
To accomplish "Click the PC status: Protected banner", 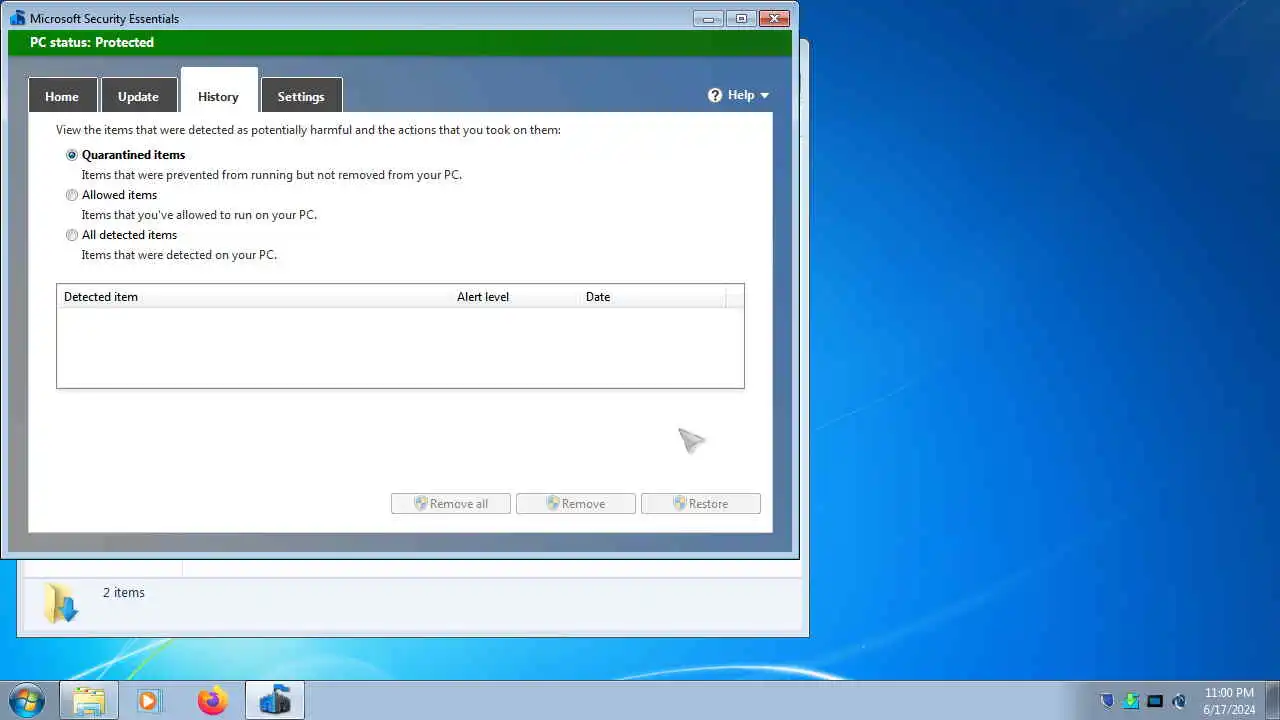I will coord(400,42).
